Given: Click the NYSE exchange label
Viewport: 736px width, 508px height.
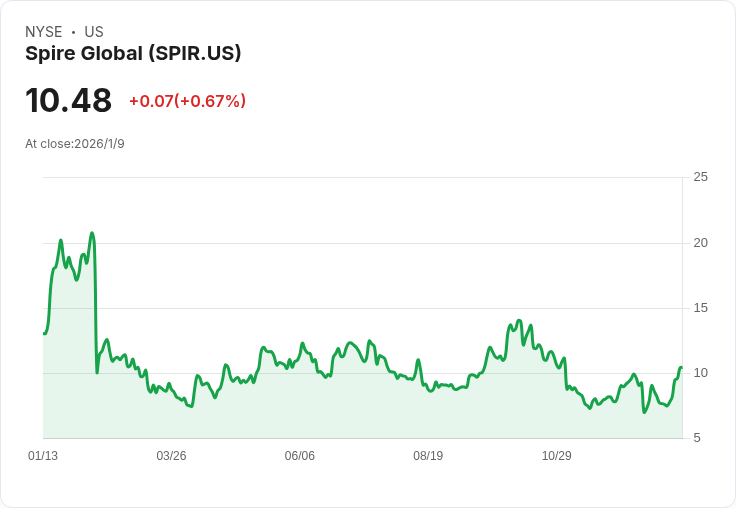Looking at the screenshot, I should coord(44,32).
